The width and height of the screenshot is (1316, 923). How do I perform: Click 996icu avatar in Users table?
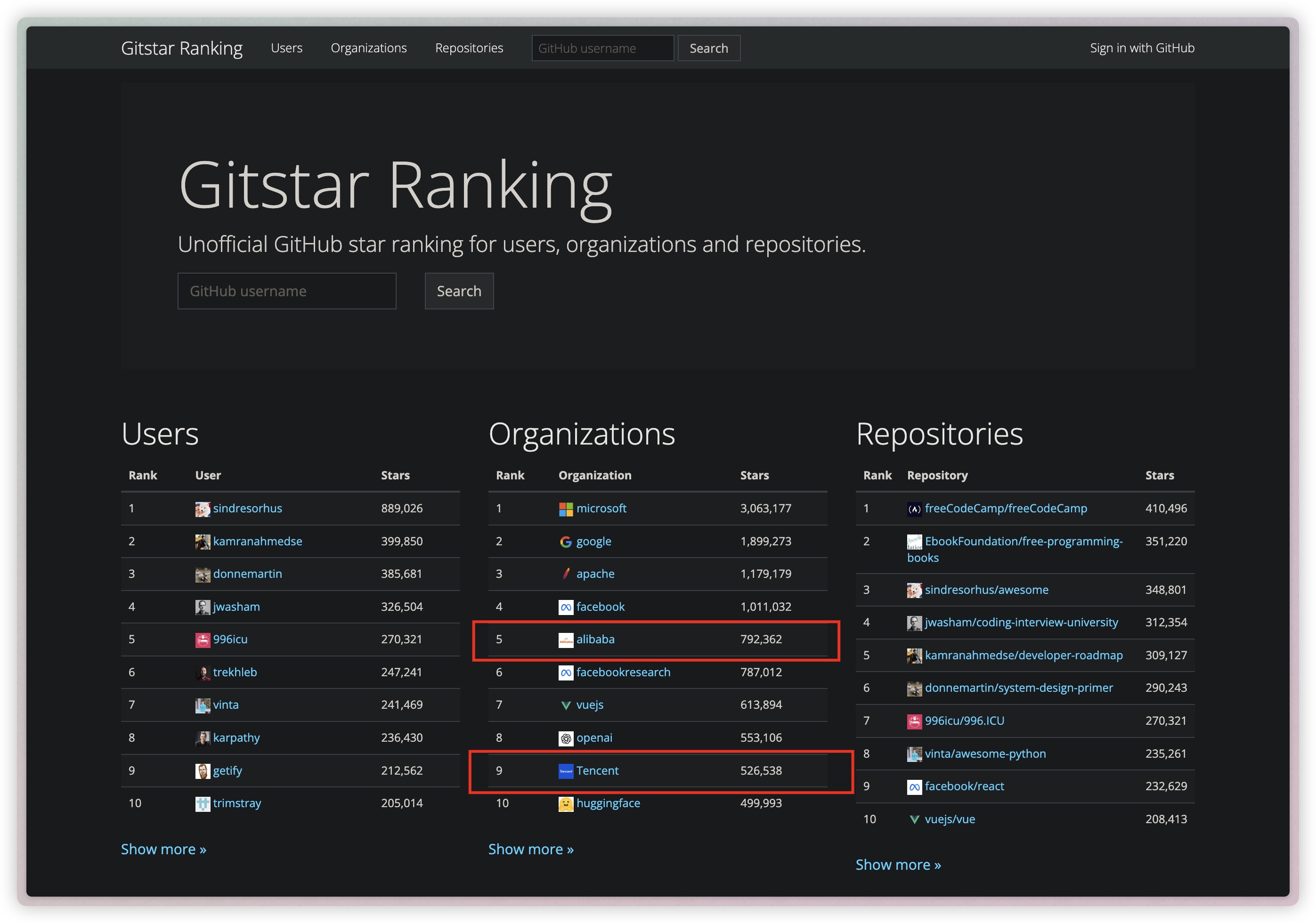point(203,640)
